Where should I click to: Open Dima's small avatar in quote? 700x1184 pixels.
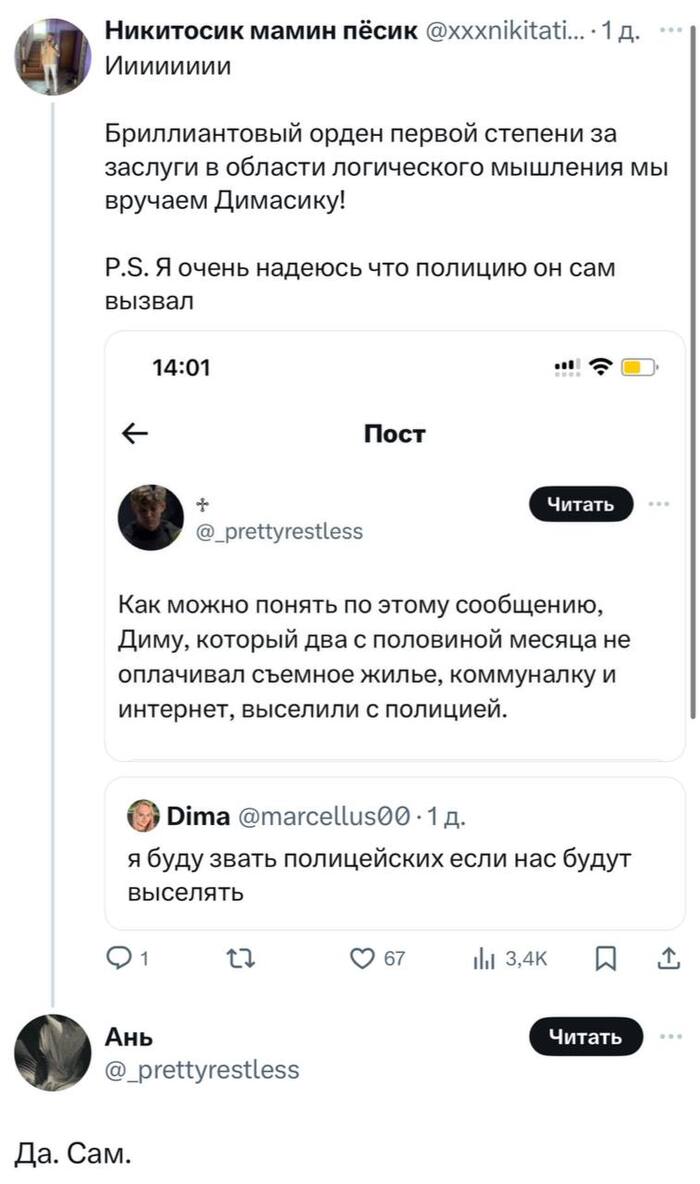pos(143,817)
